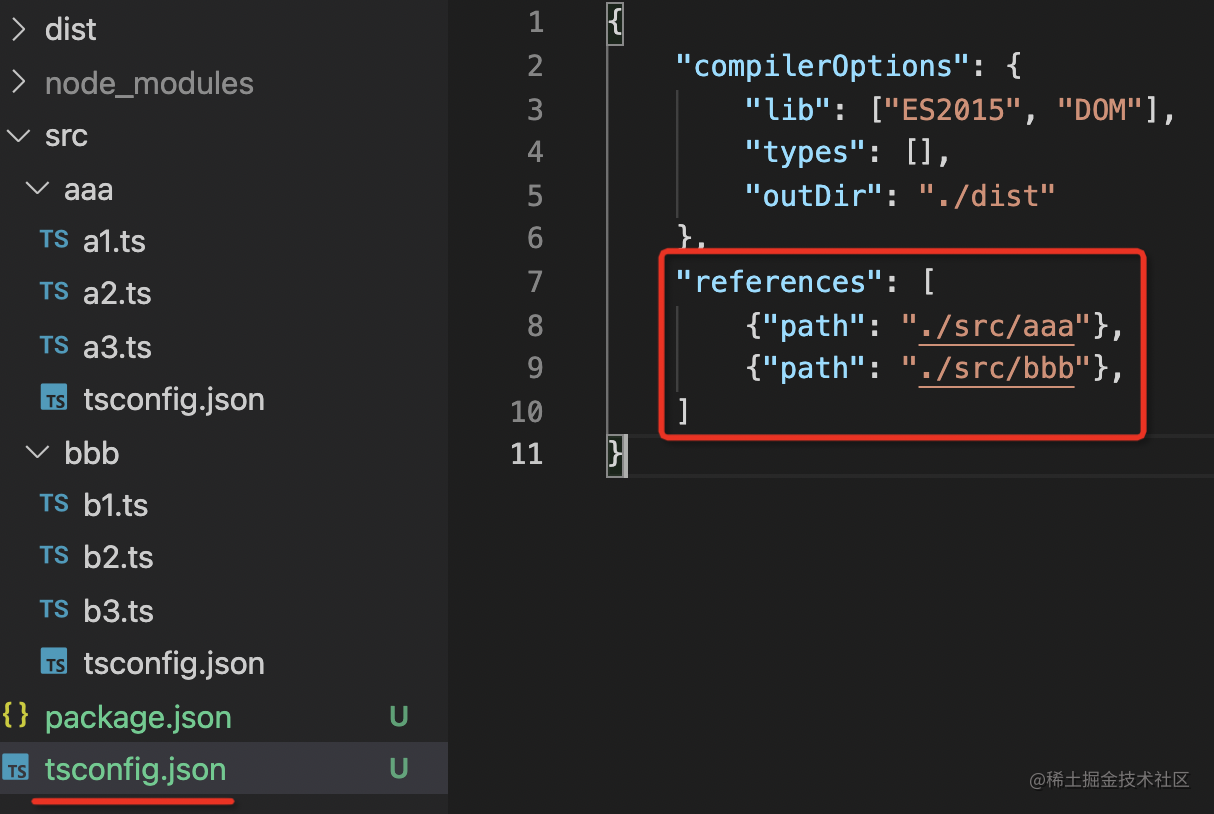Collapse the aaa folder chevron
Image resolution: width=1214 pixels, height=814 pixels.
tap(37, 189)
